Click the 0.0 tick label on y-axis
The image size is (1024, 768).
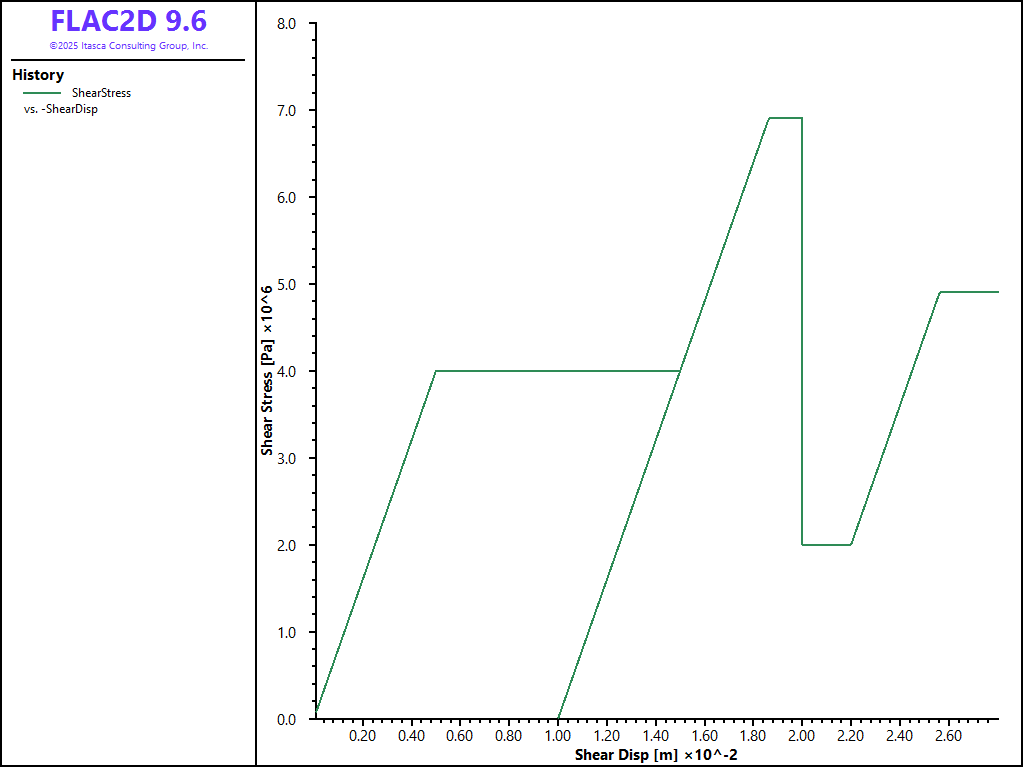286,719
